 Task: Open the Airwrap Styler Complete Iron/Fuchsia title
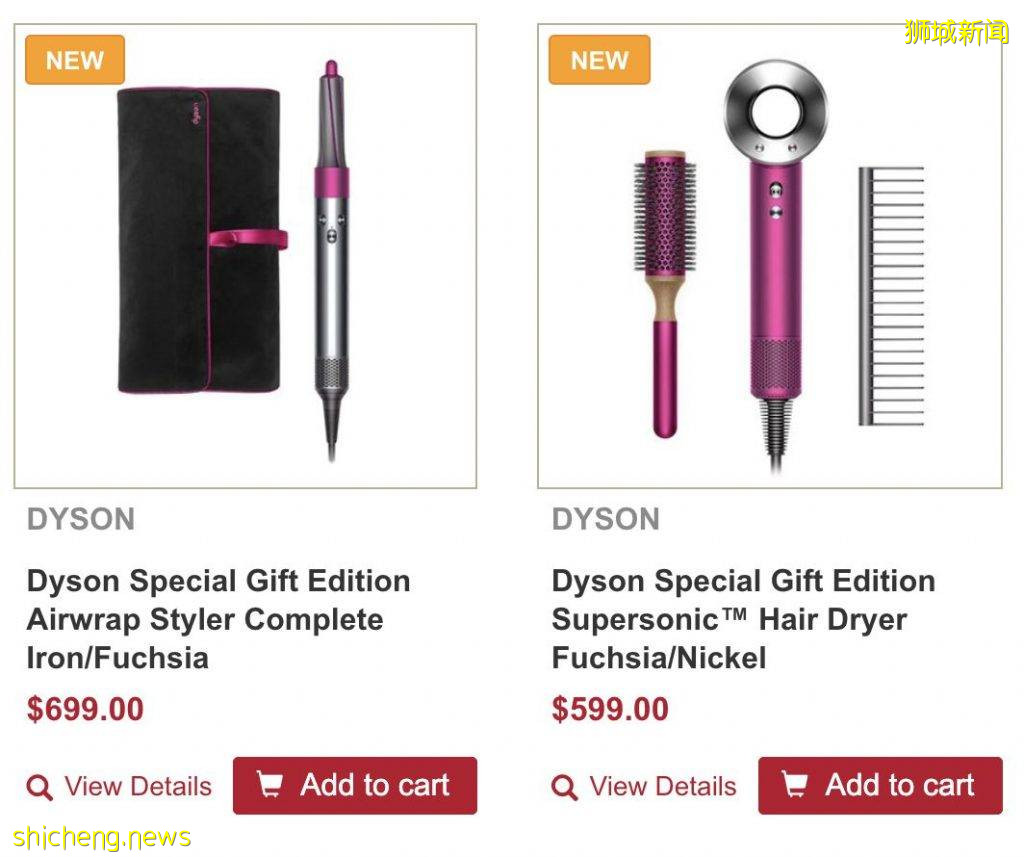click(x=219, y=619)
